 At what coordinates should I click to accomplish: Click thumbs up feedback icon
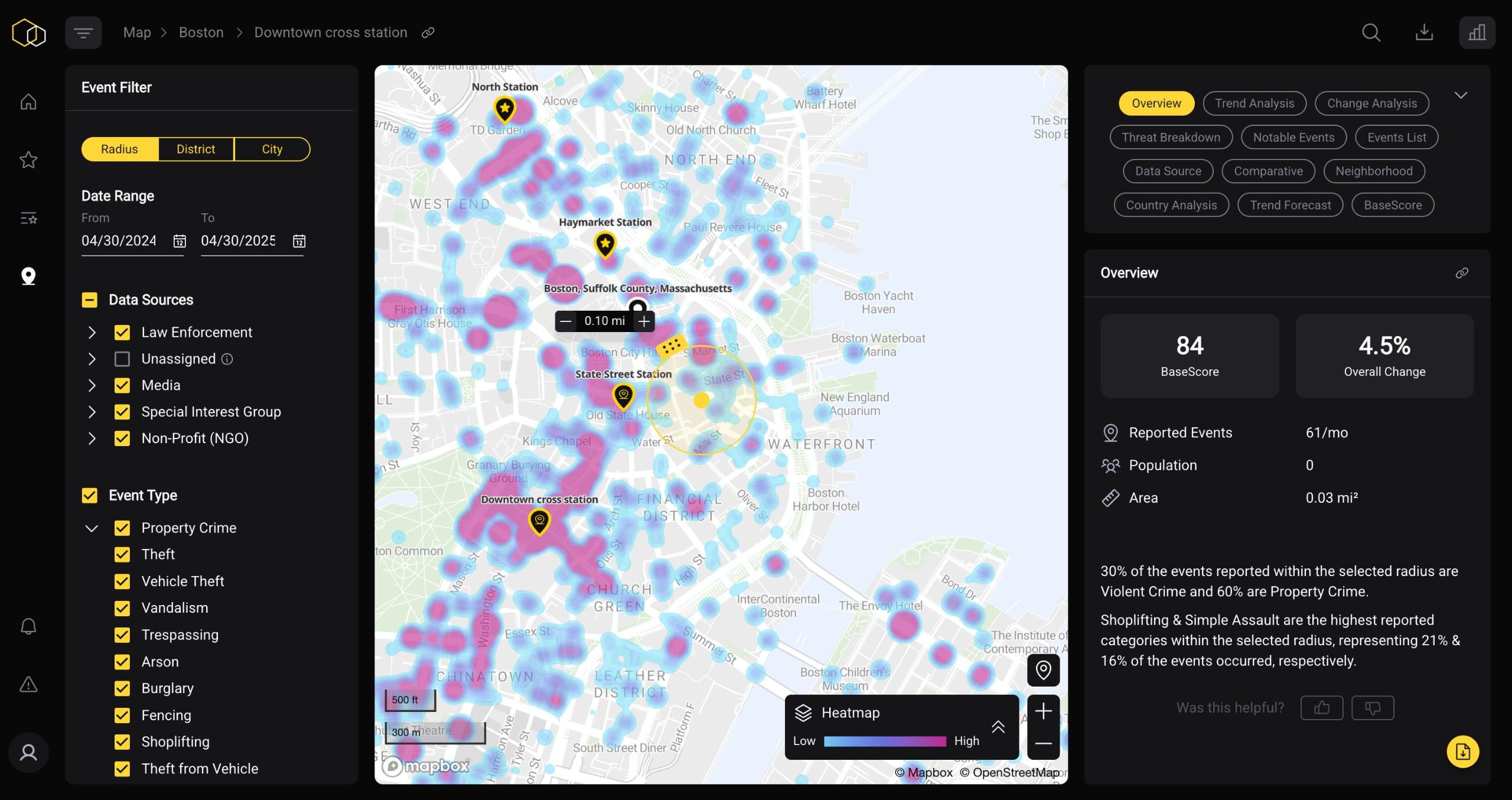(x=1322, y=708)
